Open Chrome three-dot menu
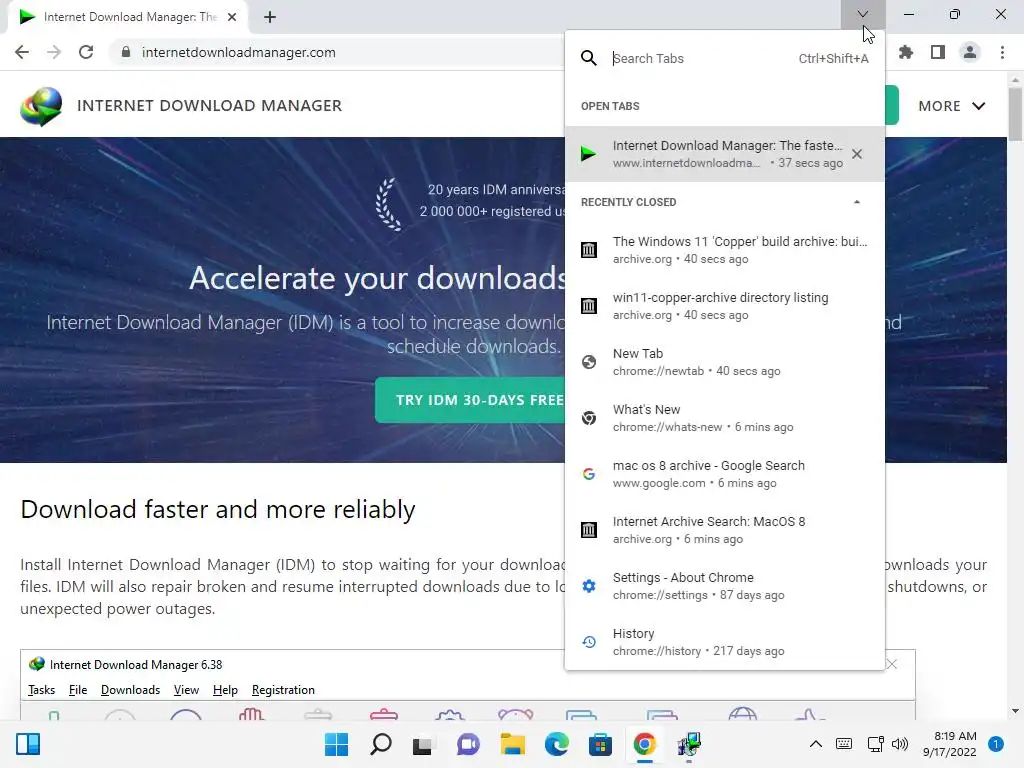The height and width of the screenshot is (768, 1024). 1002,52
